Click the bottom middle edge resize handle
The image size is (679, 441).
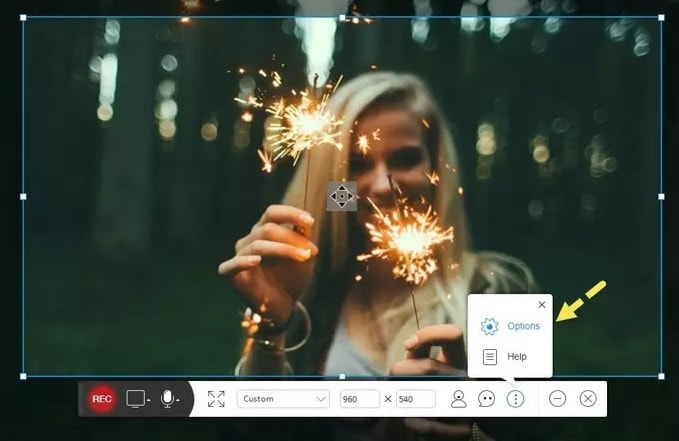(342, 376)
